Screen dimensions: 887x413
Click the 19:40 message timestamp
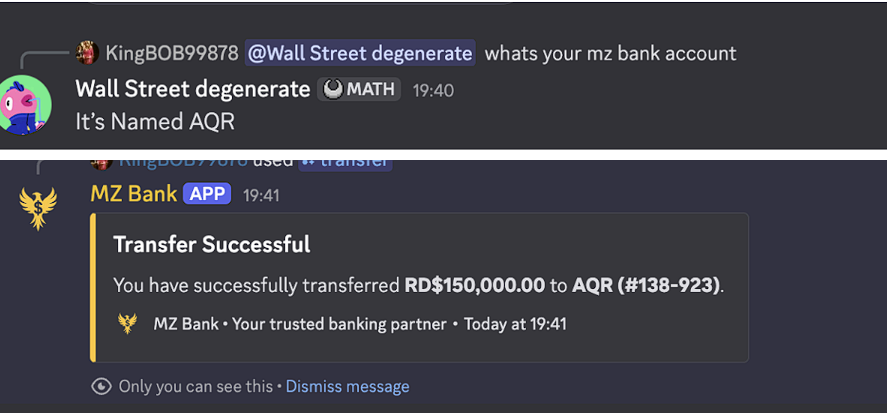click(433, 90)
